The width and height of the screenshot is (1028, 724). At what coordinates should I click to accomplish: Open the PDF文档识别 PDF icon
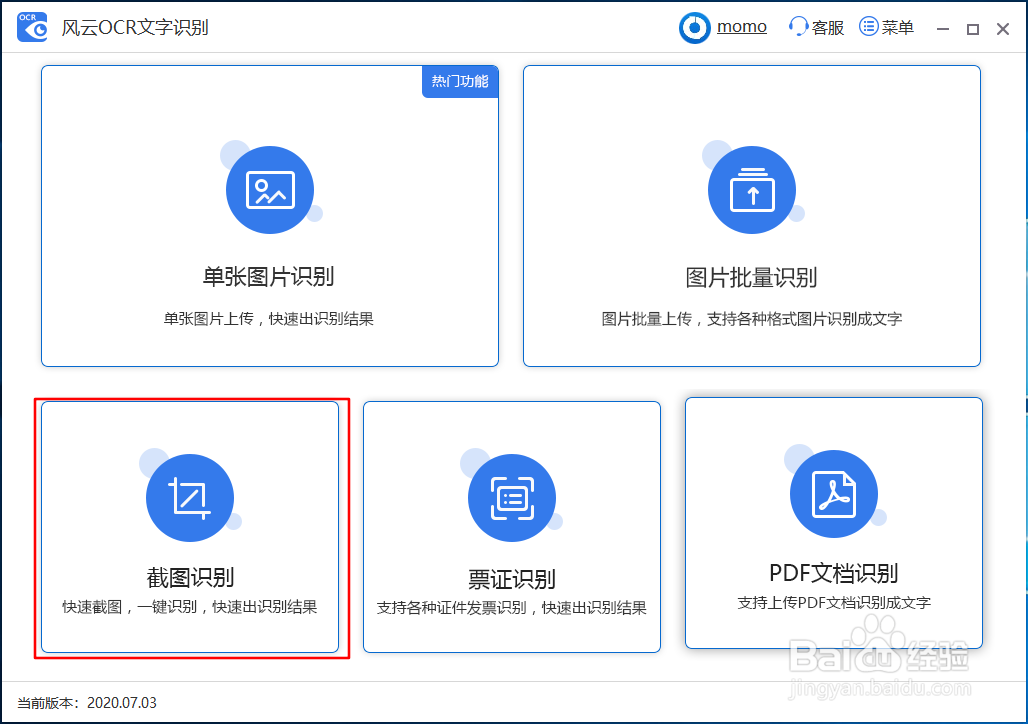(833, 493)
